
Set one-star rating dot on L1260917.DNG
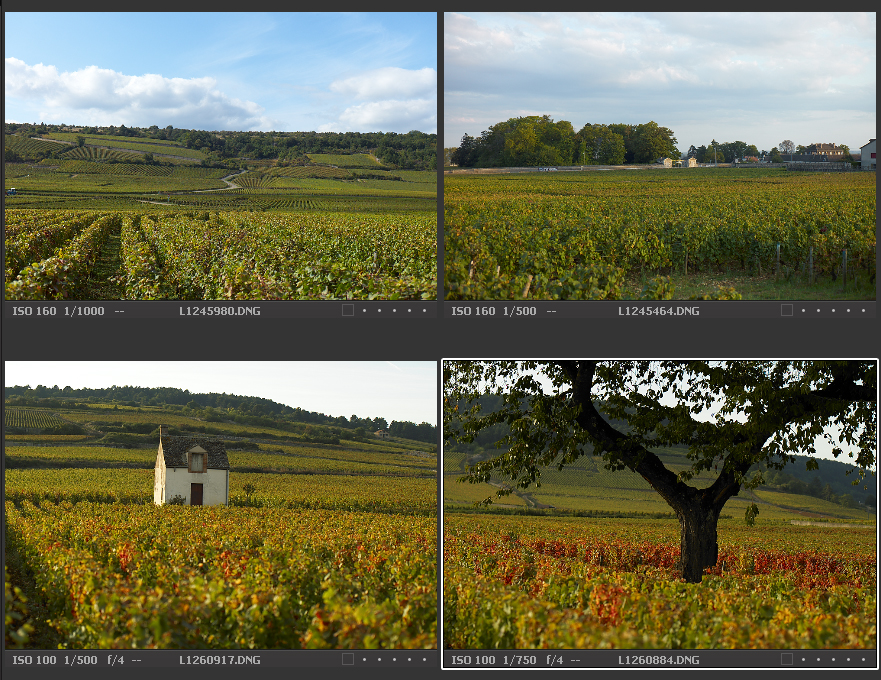click(364, 660)
